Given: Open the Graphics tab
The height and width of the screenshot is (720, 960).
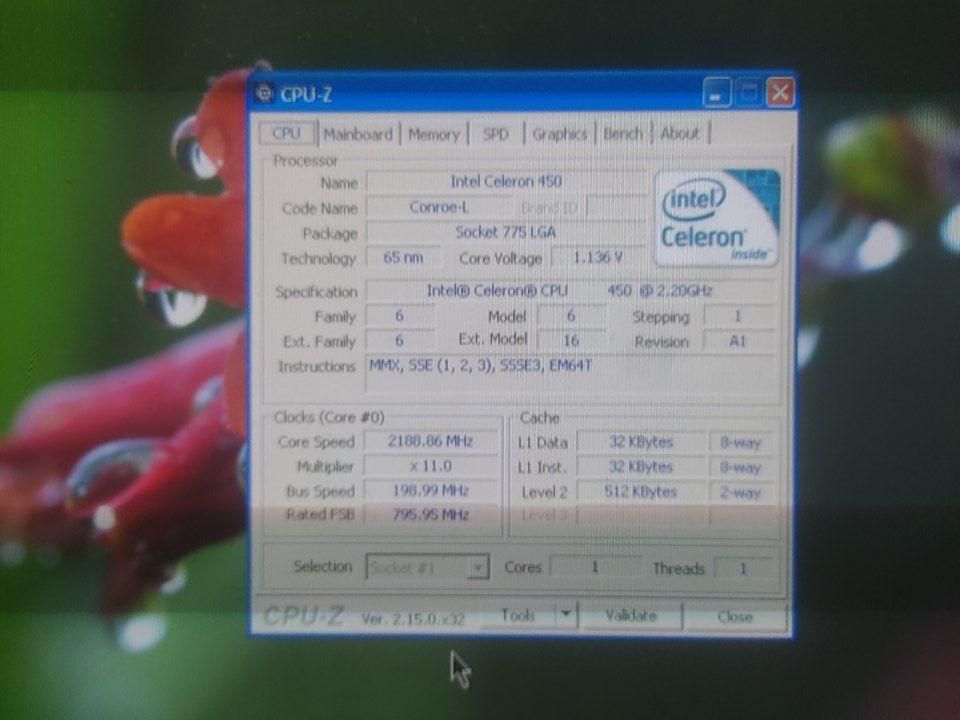Looking at the screenshot, I should [x=560, y=133].
